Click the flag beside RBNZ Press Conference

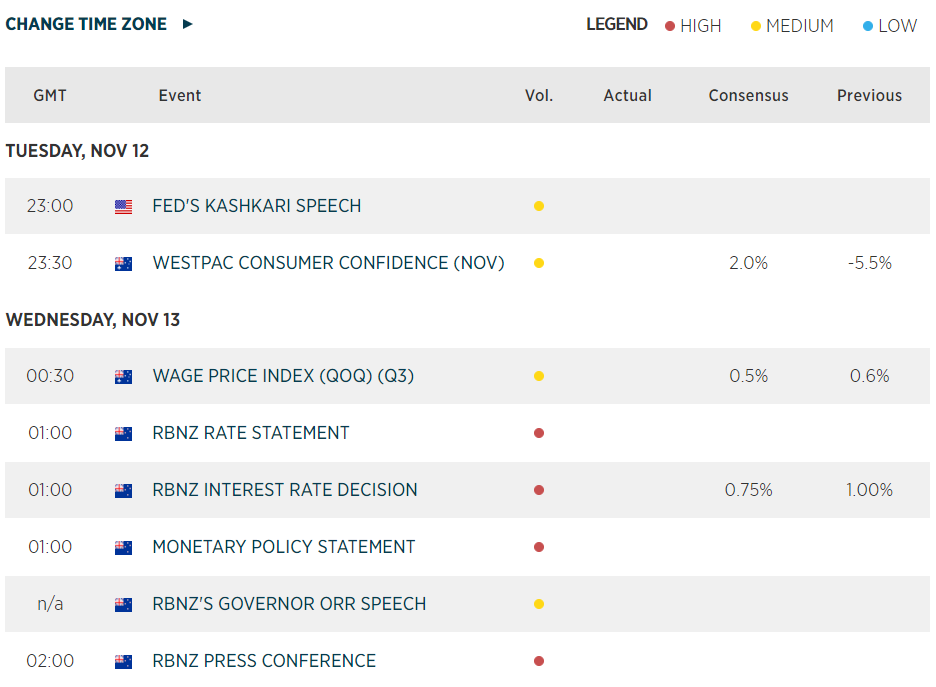click(123, 662)
